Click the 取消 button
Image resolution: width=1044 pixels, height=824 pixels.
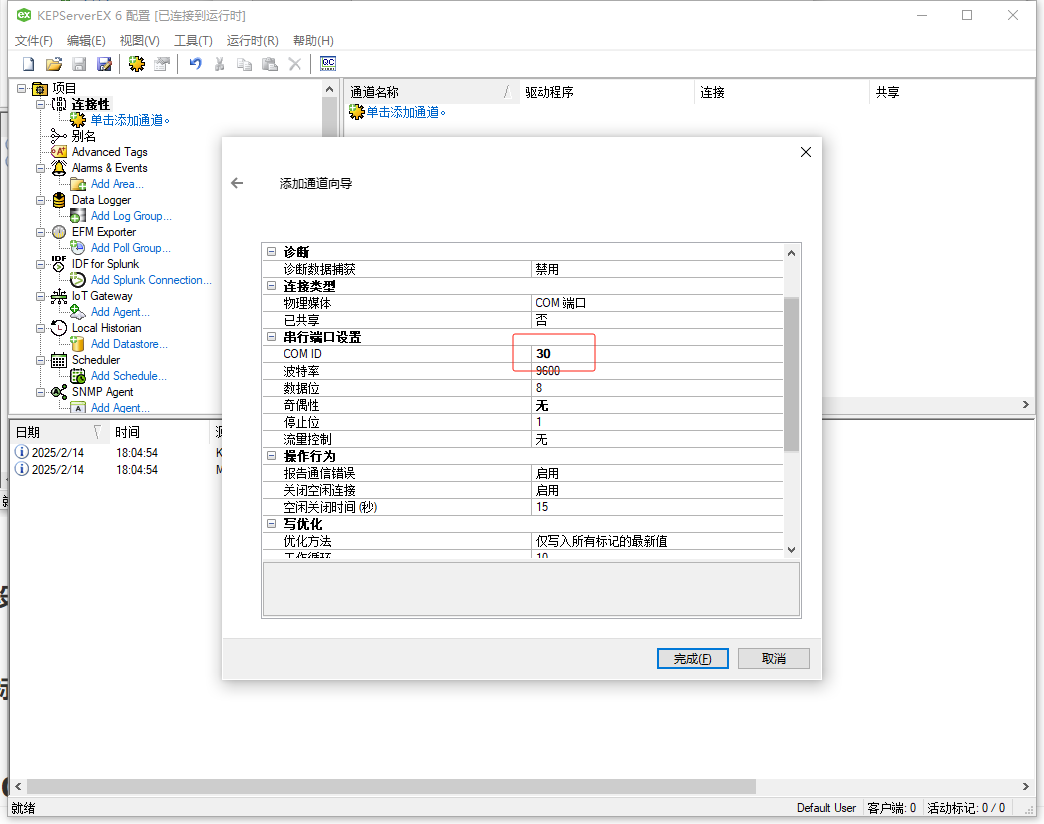[x=774, y=658]
